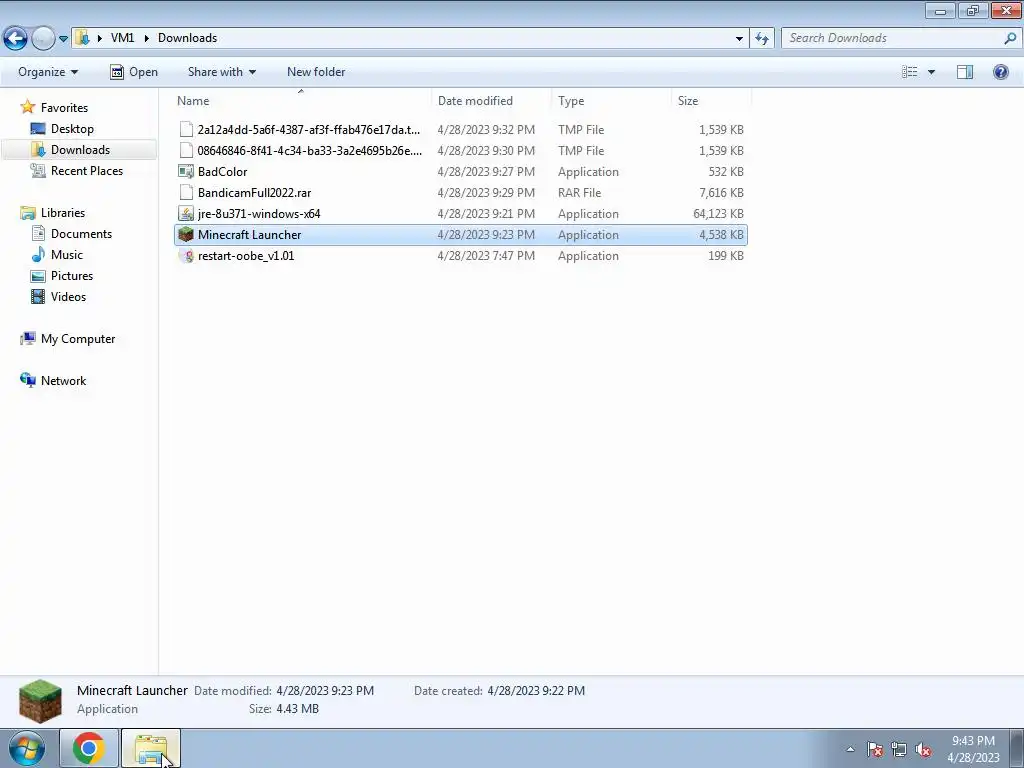Select the 2a12a4dd-5a6f-4387 TMP file

(309, 130)
